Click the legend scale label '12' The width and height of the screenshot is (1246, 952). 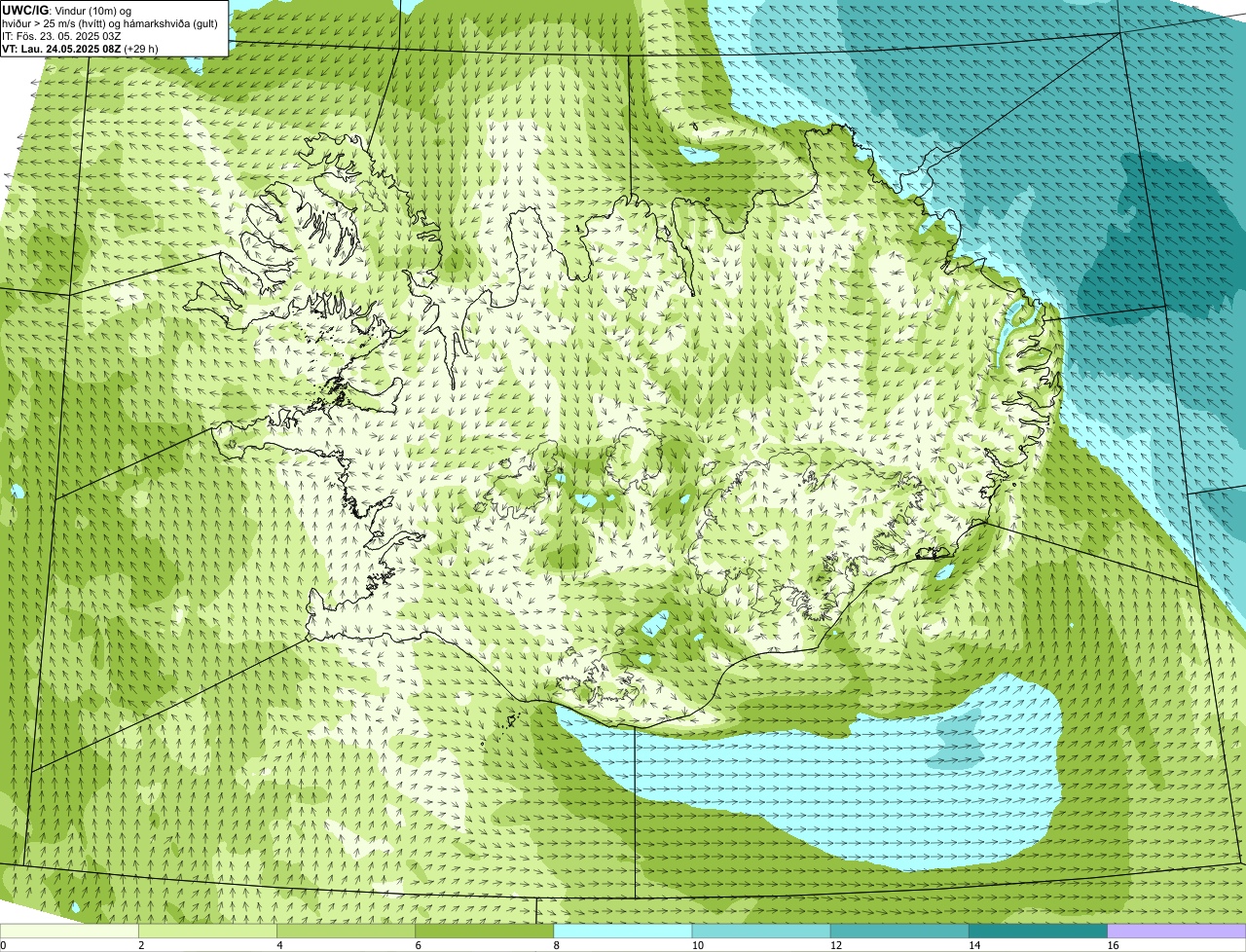[836, 945]
